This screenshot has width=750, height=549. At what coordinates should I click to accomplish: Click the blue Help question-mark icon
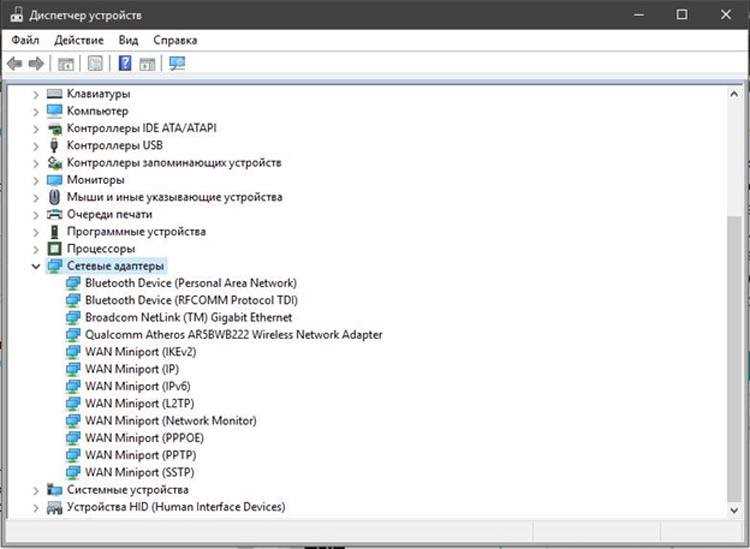tap(125, 63)
